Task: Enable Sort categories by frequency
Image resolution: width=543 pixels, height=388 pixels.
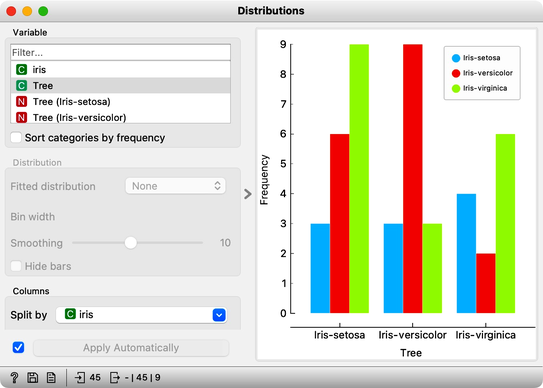Action: point(16,138)
